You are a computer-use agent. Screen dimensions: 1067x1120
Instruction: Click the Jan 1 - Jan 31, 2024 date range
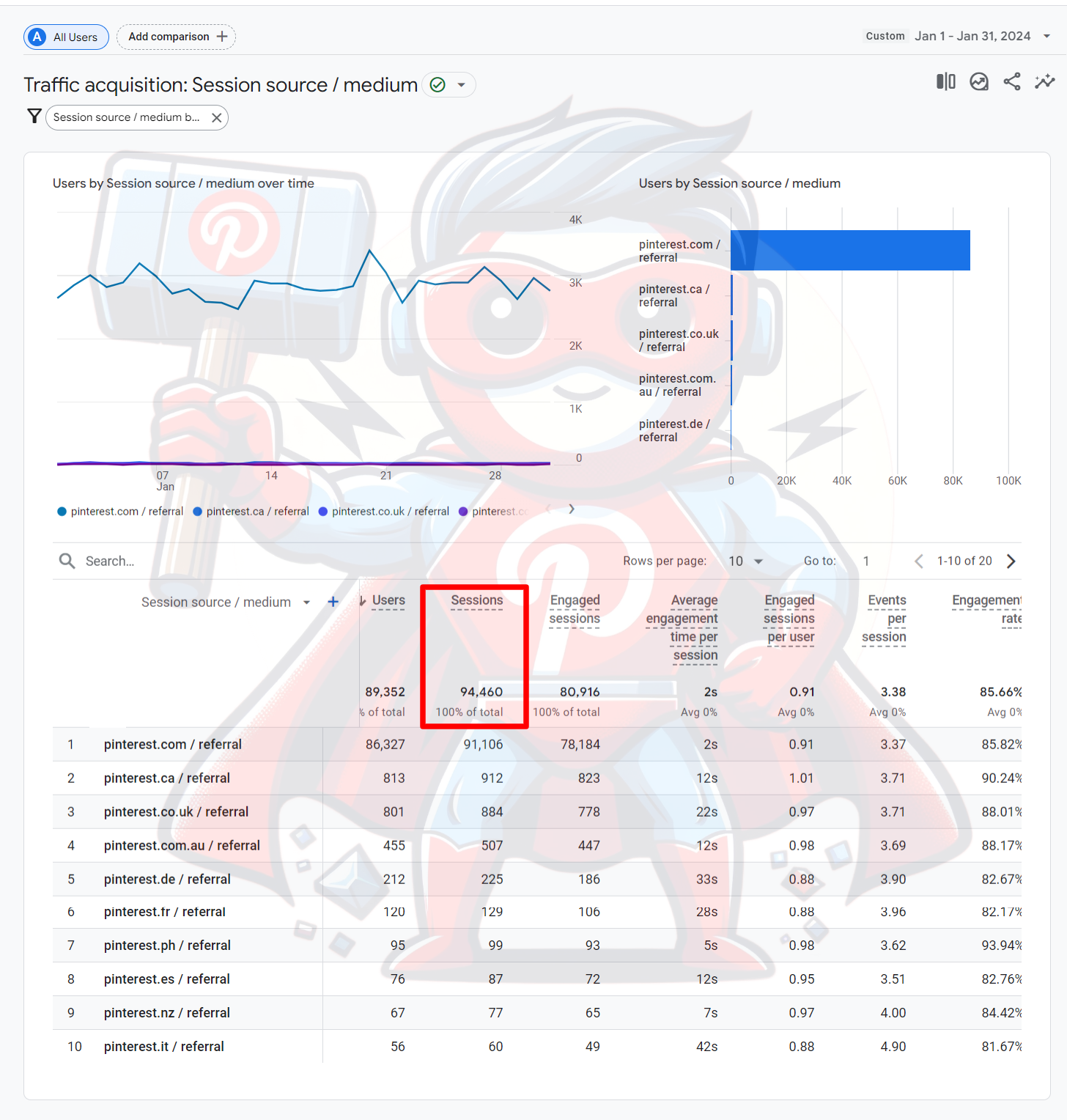(x=972, y=36)
